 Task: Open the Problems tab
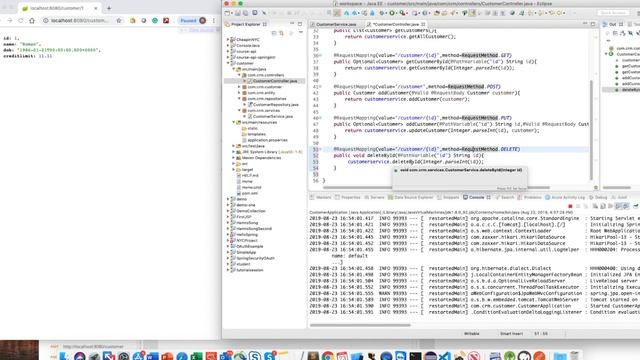(x=529, y=197)
